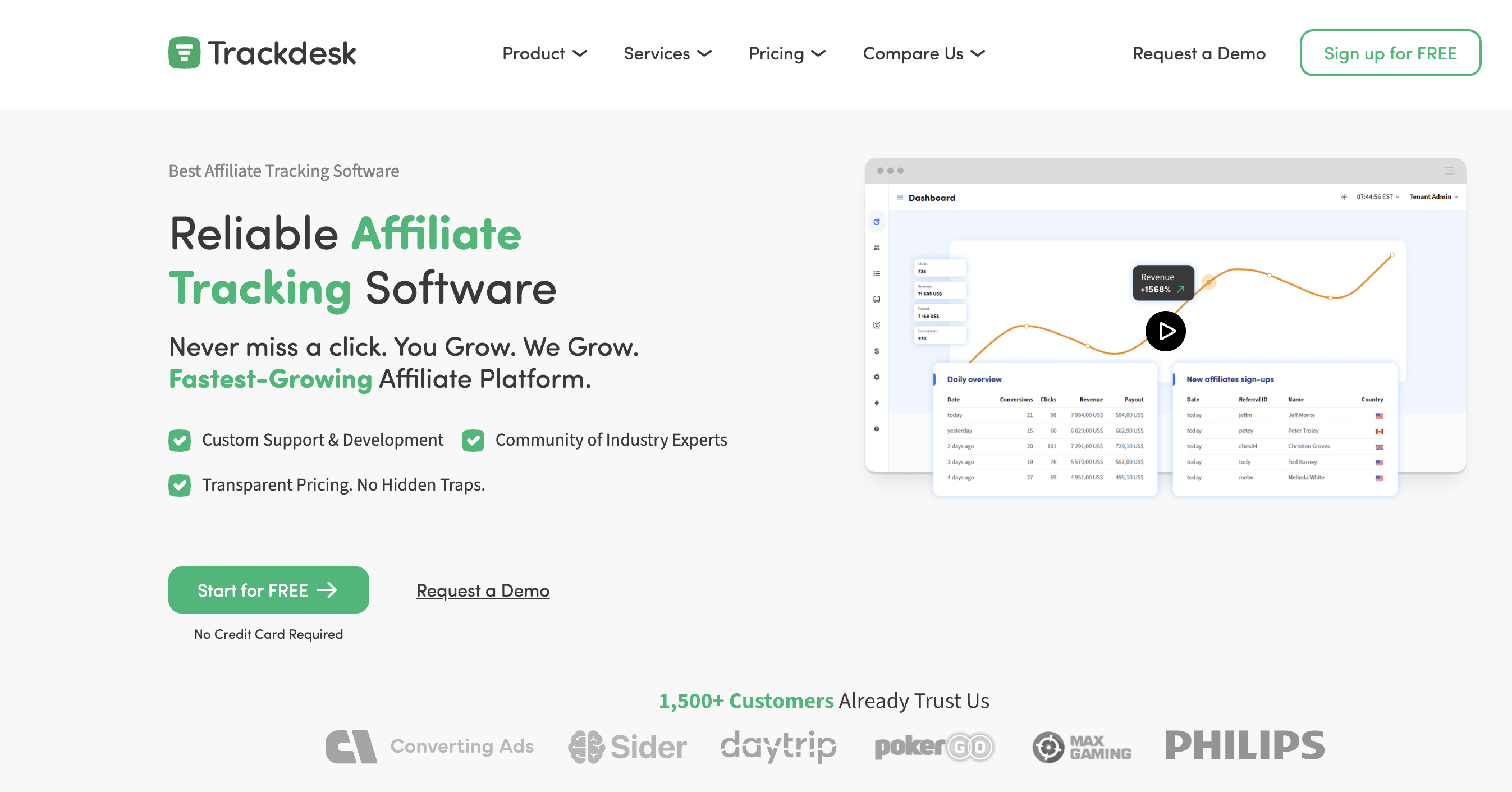Click the Community of Industry Experts checkmark

(x=473, y=440)
